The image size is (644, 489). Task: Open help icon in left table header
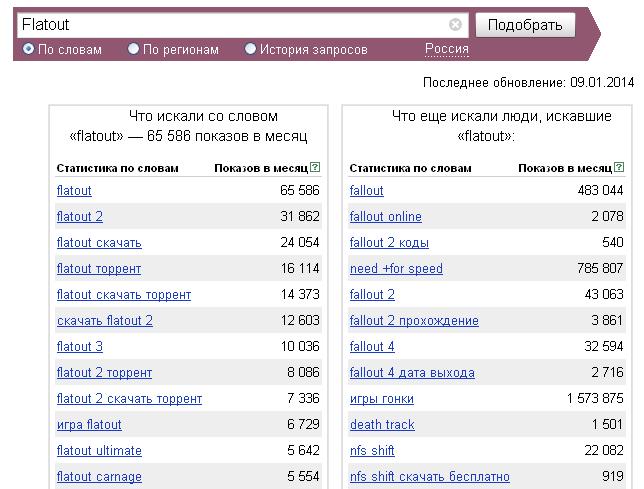[315, 167]
